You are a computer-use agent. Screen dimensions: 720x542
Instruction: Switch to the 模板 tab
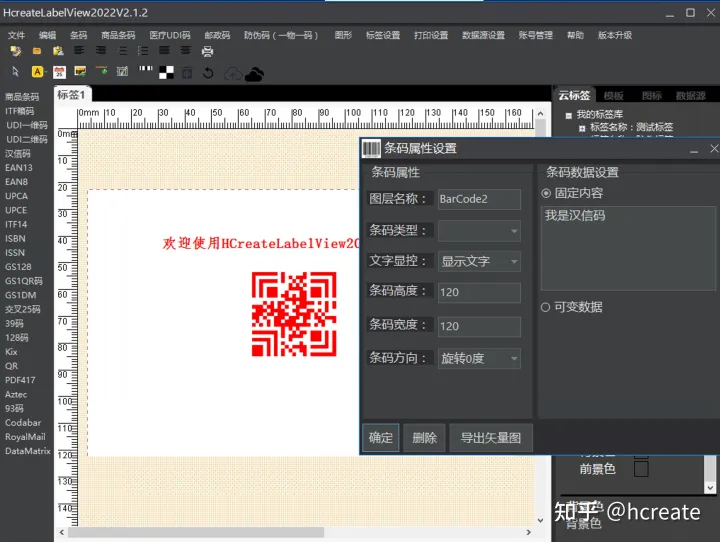[x=613, y=96]
